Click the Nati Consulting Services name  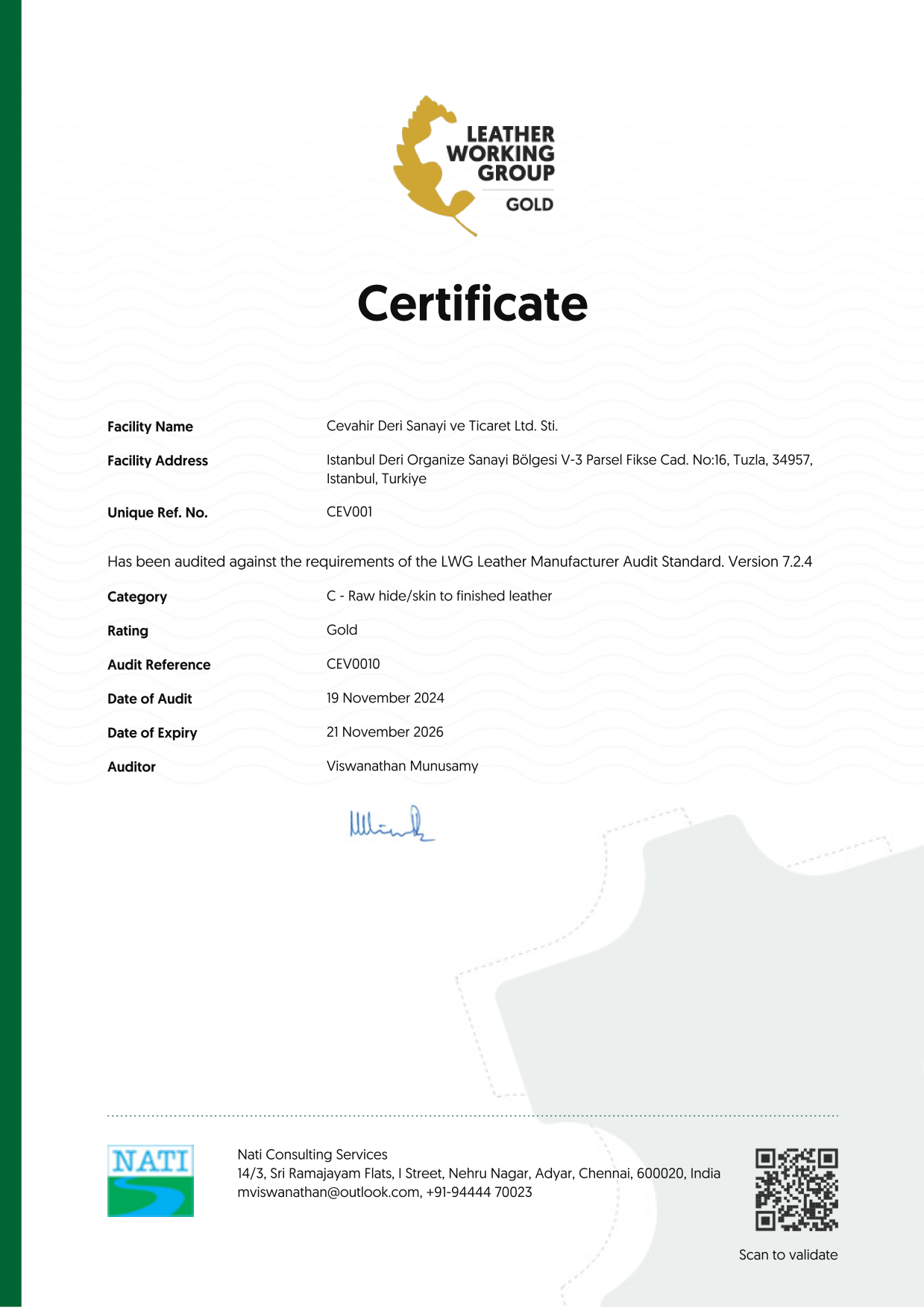(312, 1154)
